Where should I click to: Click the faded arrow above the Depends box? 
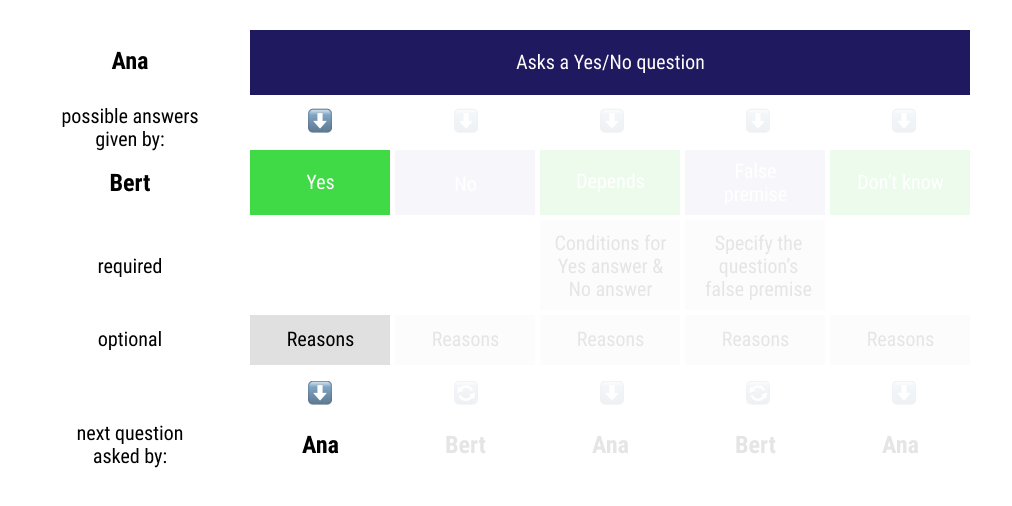(x=611, y=122)
